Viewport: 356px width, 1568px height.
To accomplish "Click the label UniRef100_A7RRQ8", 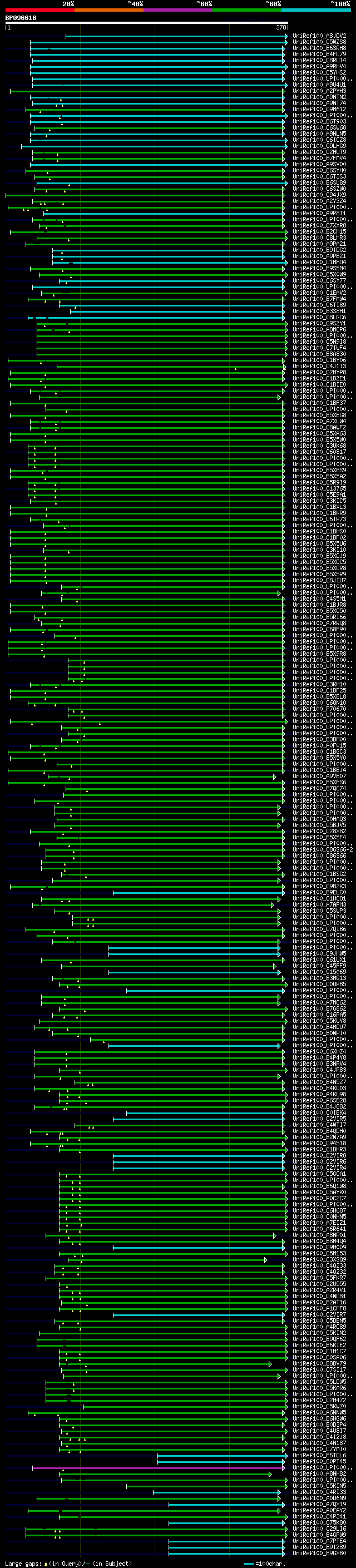I will 319,624.
